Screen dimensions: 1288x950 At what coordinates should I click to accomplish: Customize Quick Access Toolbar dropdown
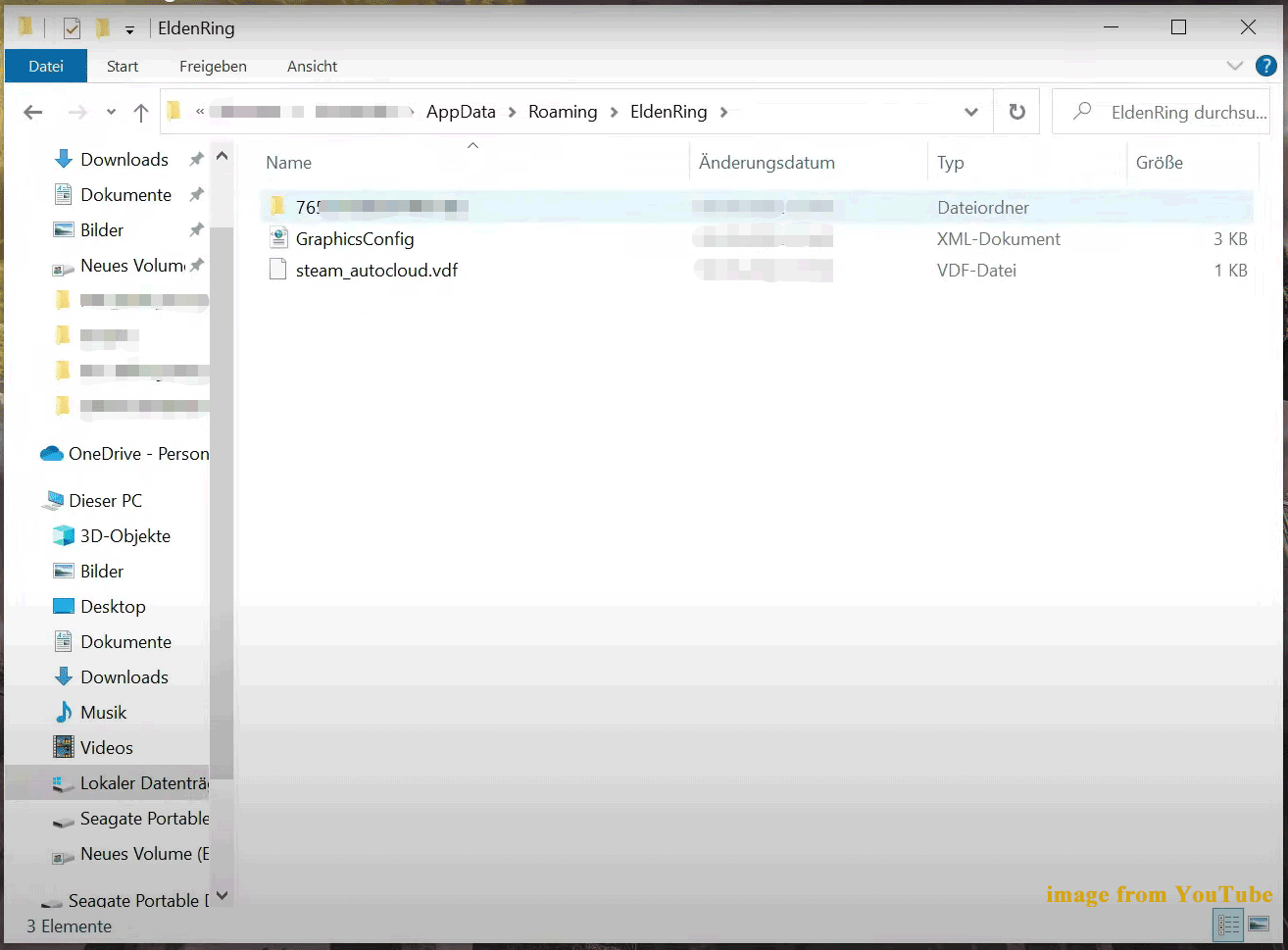pos(129,29)
